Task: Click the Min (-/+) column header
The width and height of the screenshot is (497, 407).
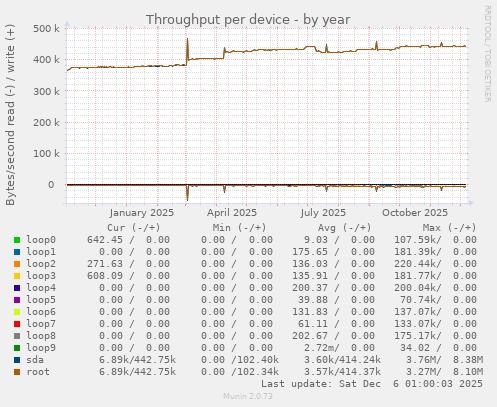Action: (x=240, y=228)
